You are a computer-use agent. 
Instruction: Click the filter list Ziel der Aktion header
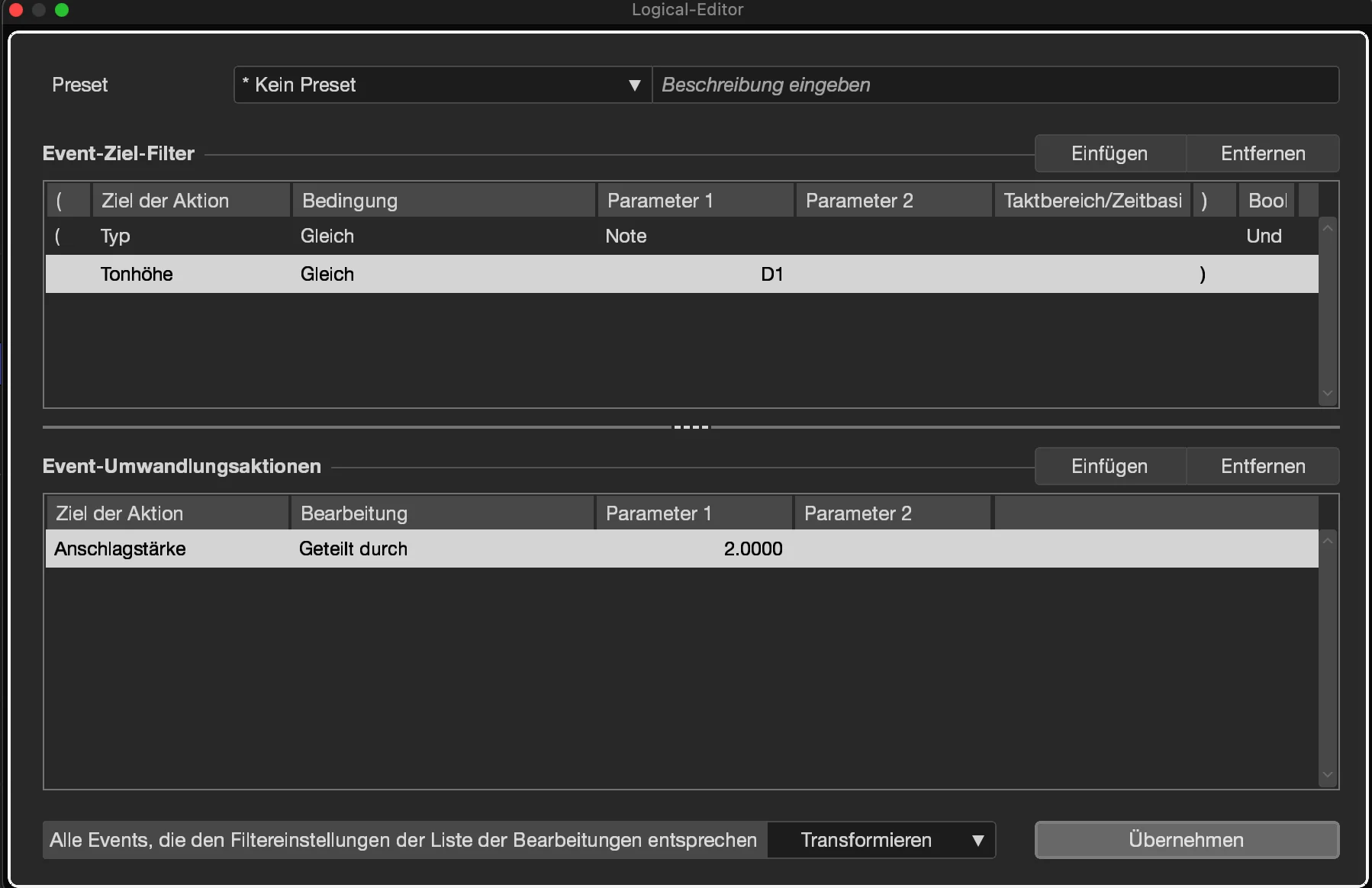191,201
